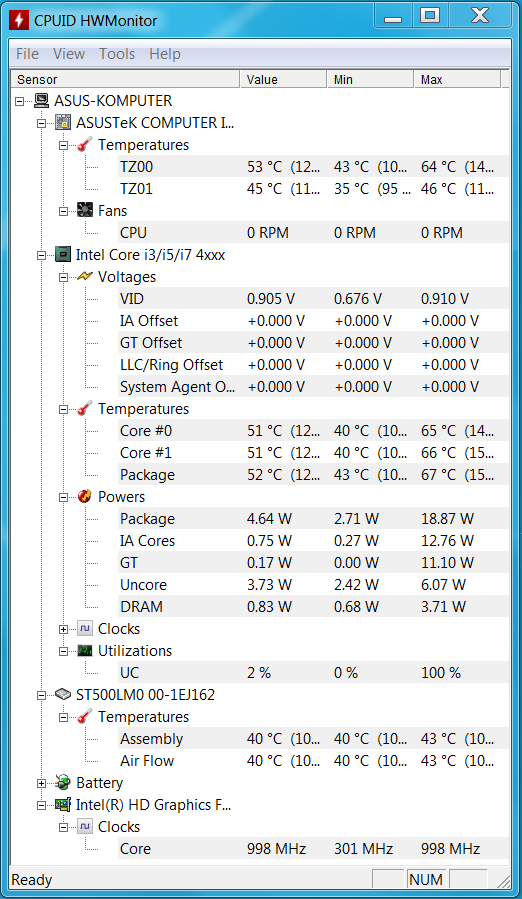The image size is (522, 899).
Task: Click the Fans icon
Action: click(x=85, y=210)
